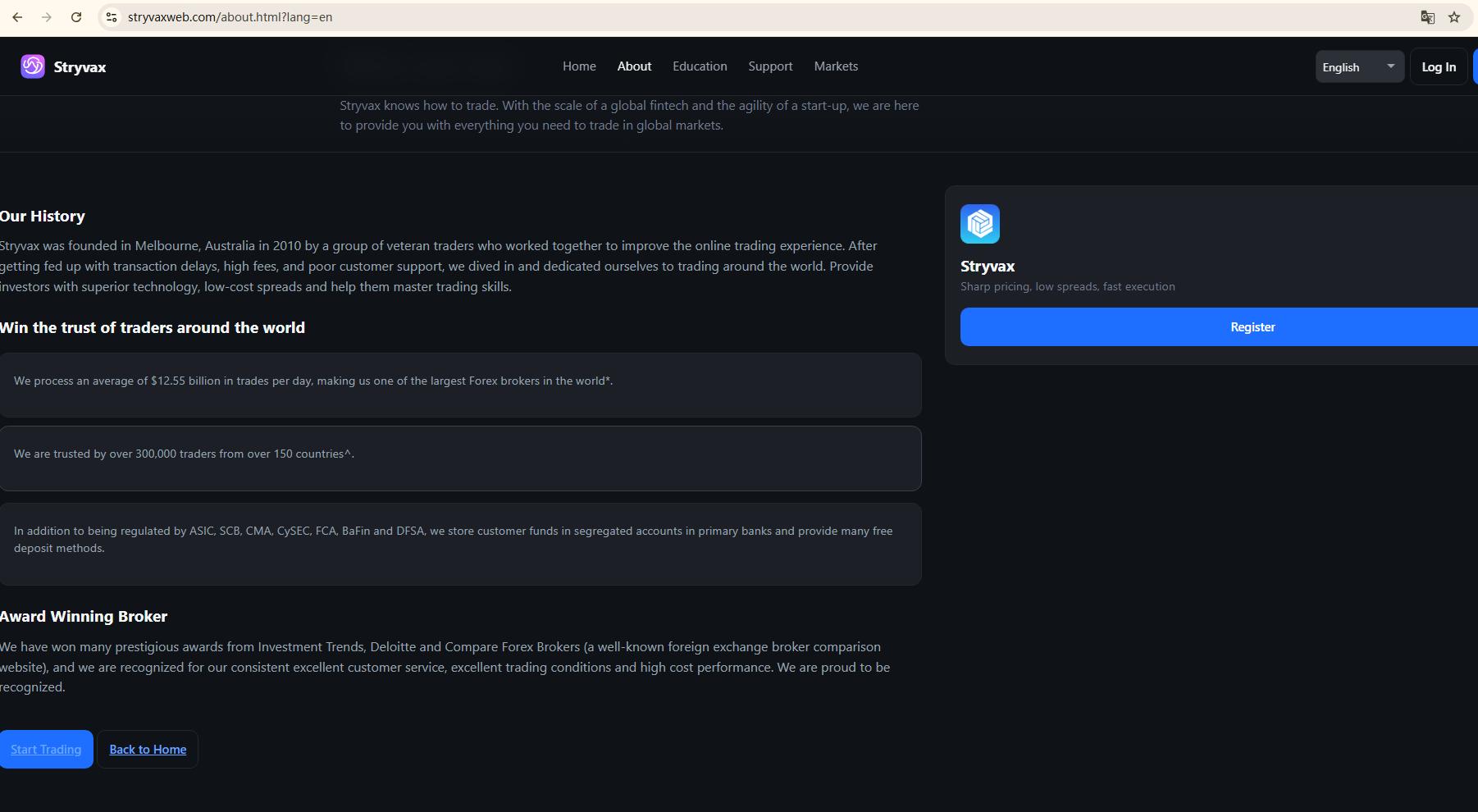The width and height of the screenshot is (1478, 812).
Task: Click the translate page icon
Action: (x=1428, y=17)
